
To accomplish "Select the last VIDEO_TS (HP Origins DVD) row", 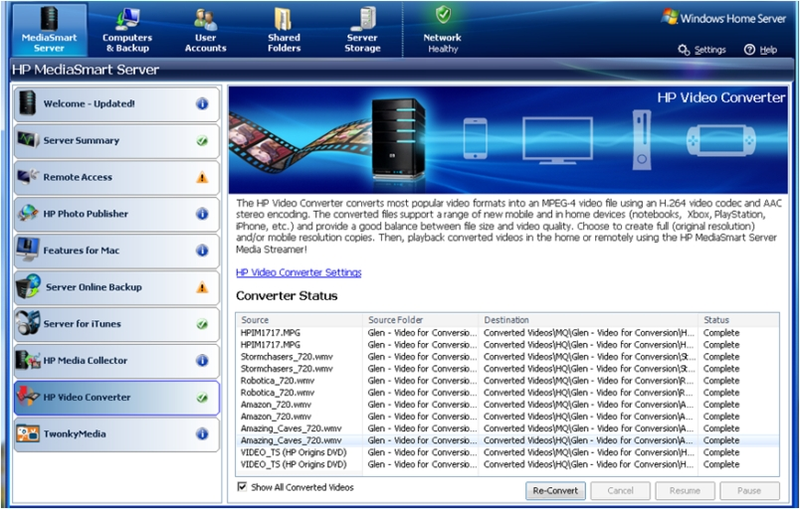I will (508, 465).
